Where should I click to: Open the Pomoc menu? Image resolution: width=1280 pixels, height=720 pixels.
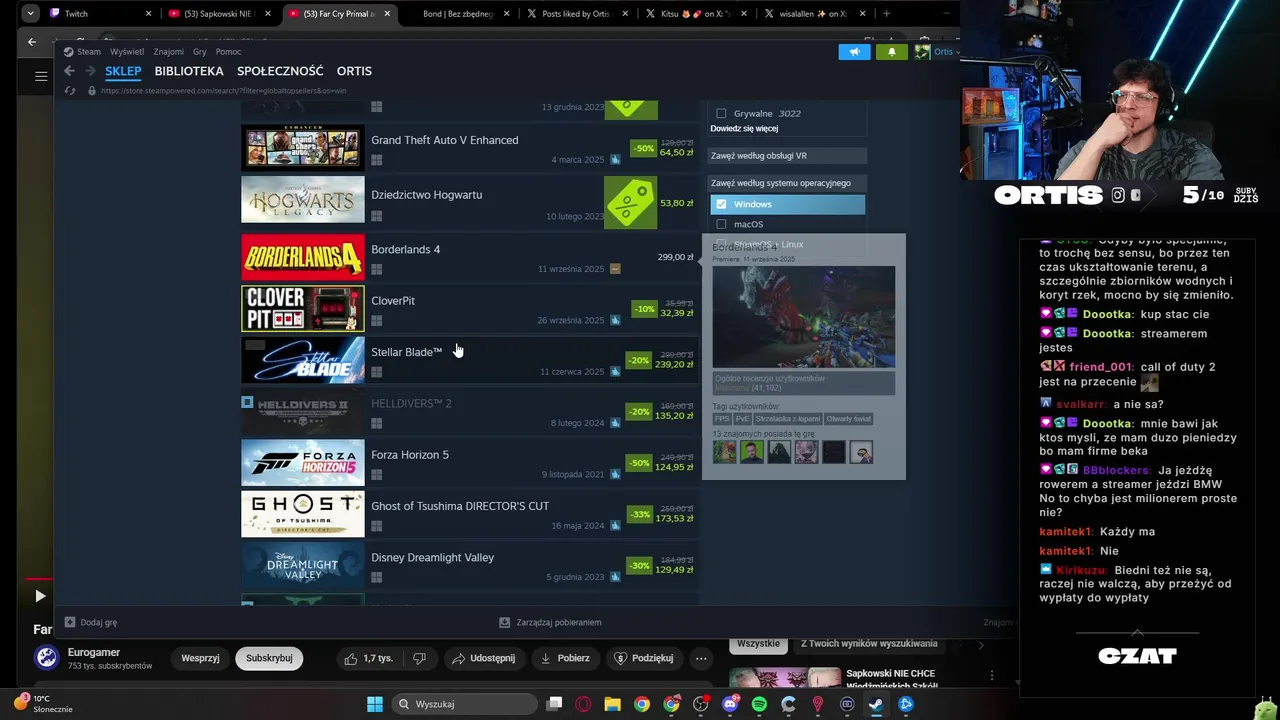point(228,52)
